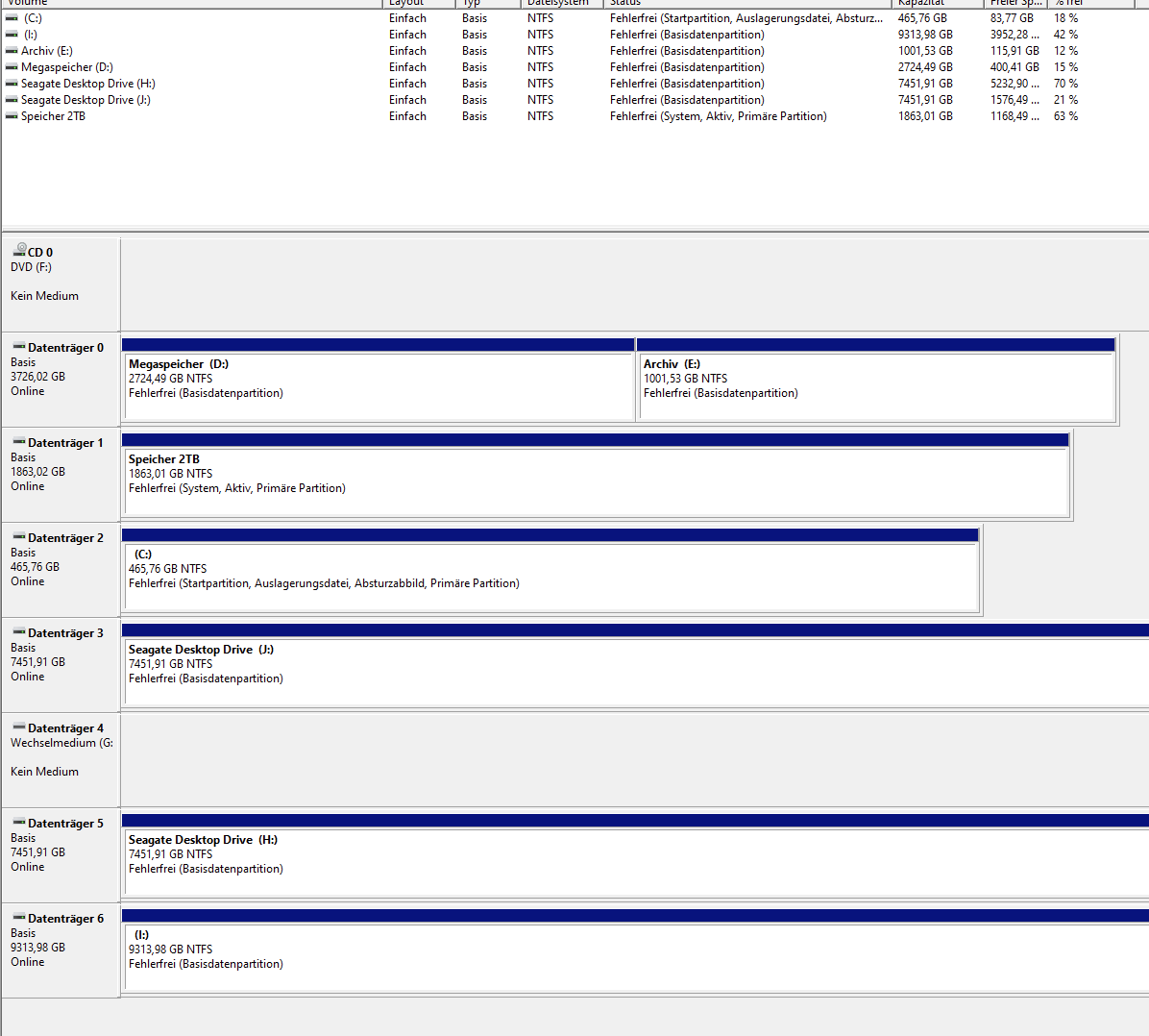The width and height of the screenshot is (1149, 1036).
Task: Click the drive icon beside (I:) in volume list
Action: [x=12, y=34]
